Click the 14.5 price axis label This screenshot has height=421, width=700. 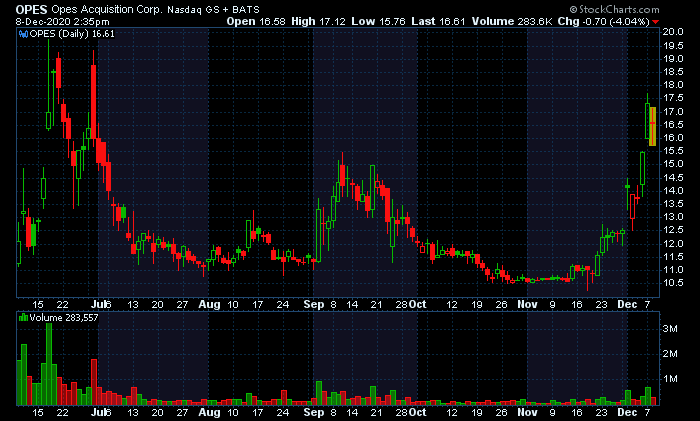tap(673, 178)
